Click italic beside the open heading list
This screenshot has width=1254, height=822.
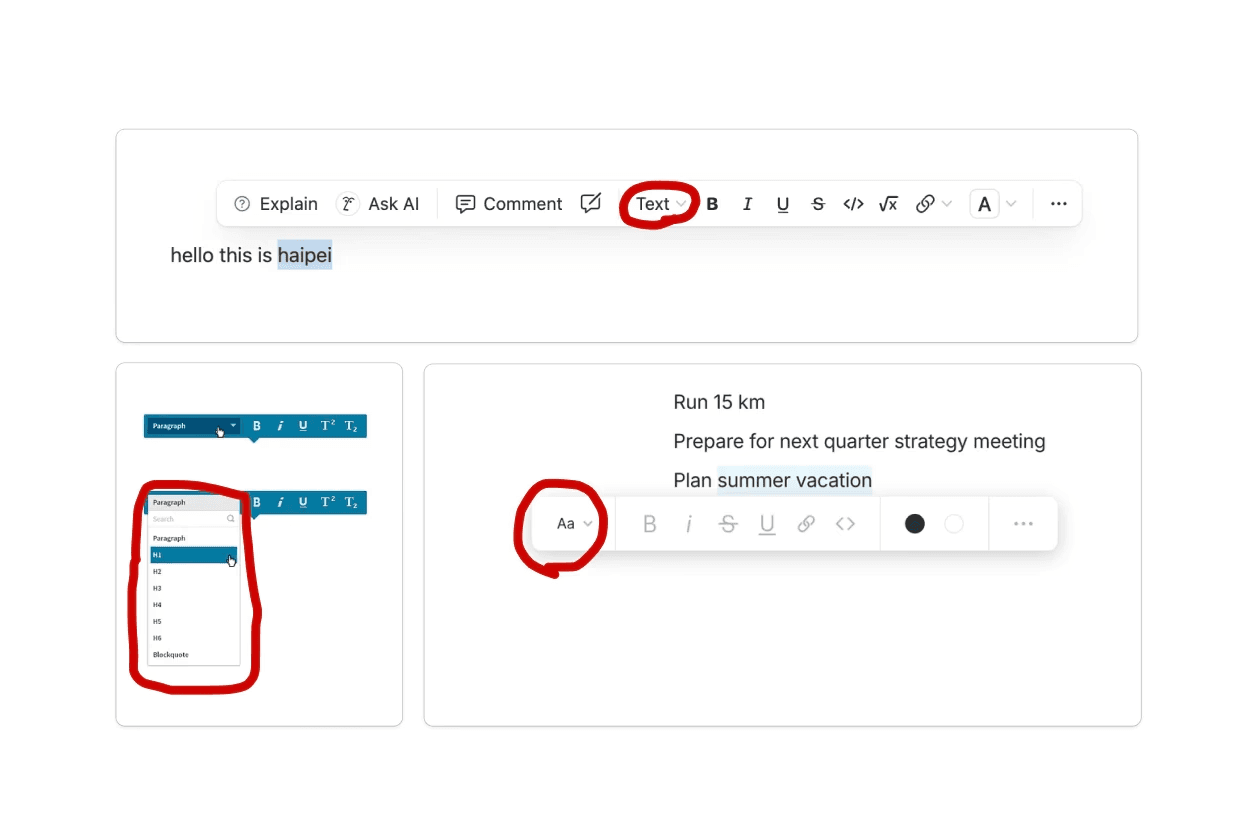pos(280,502)
